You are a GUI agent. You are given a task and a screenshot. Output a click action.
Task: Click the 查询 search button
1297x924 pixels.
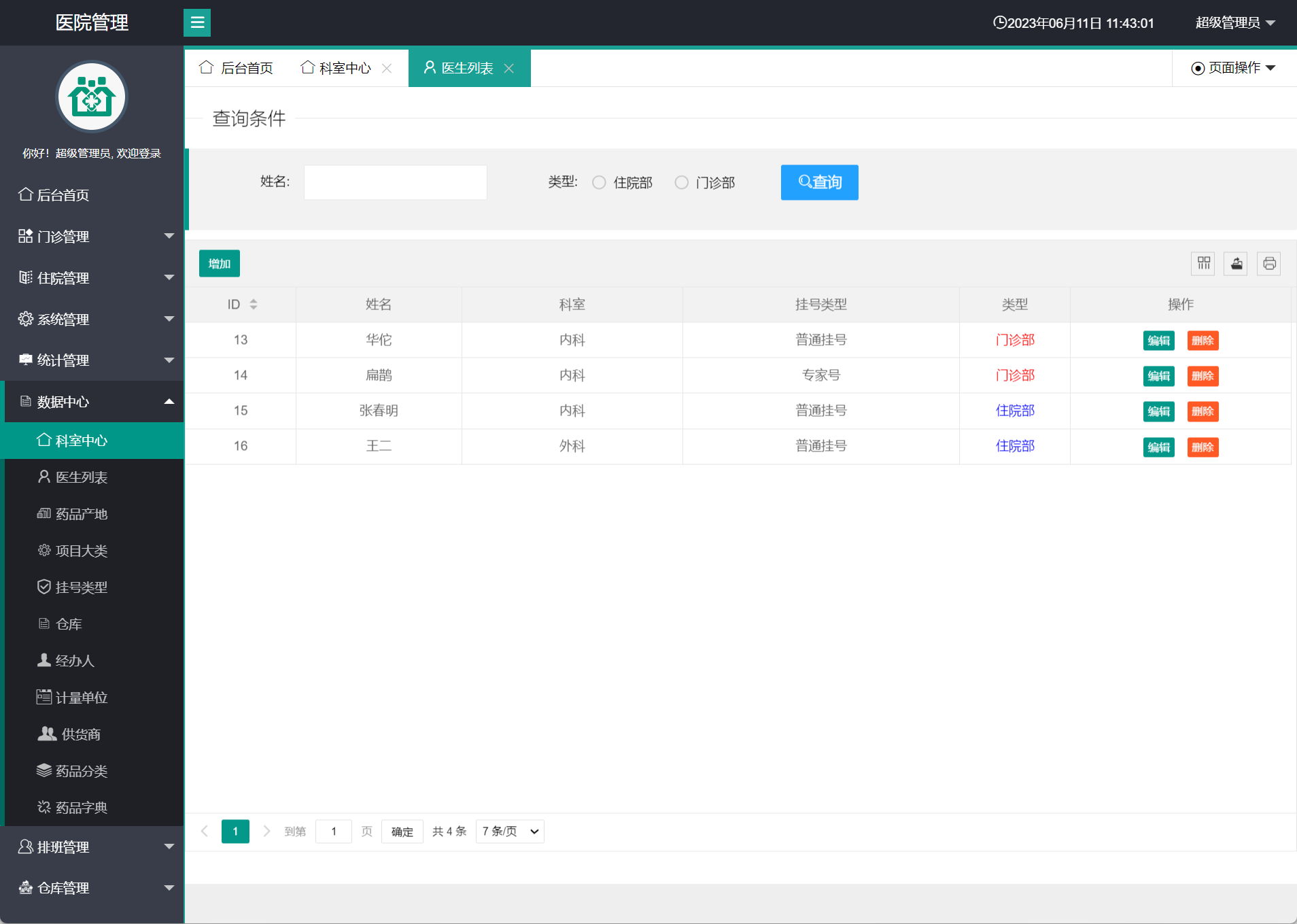coord(819,182)
